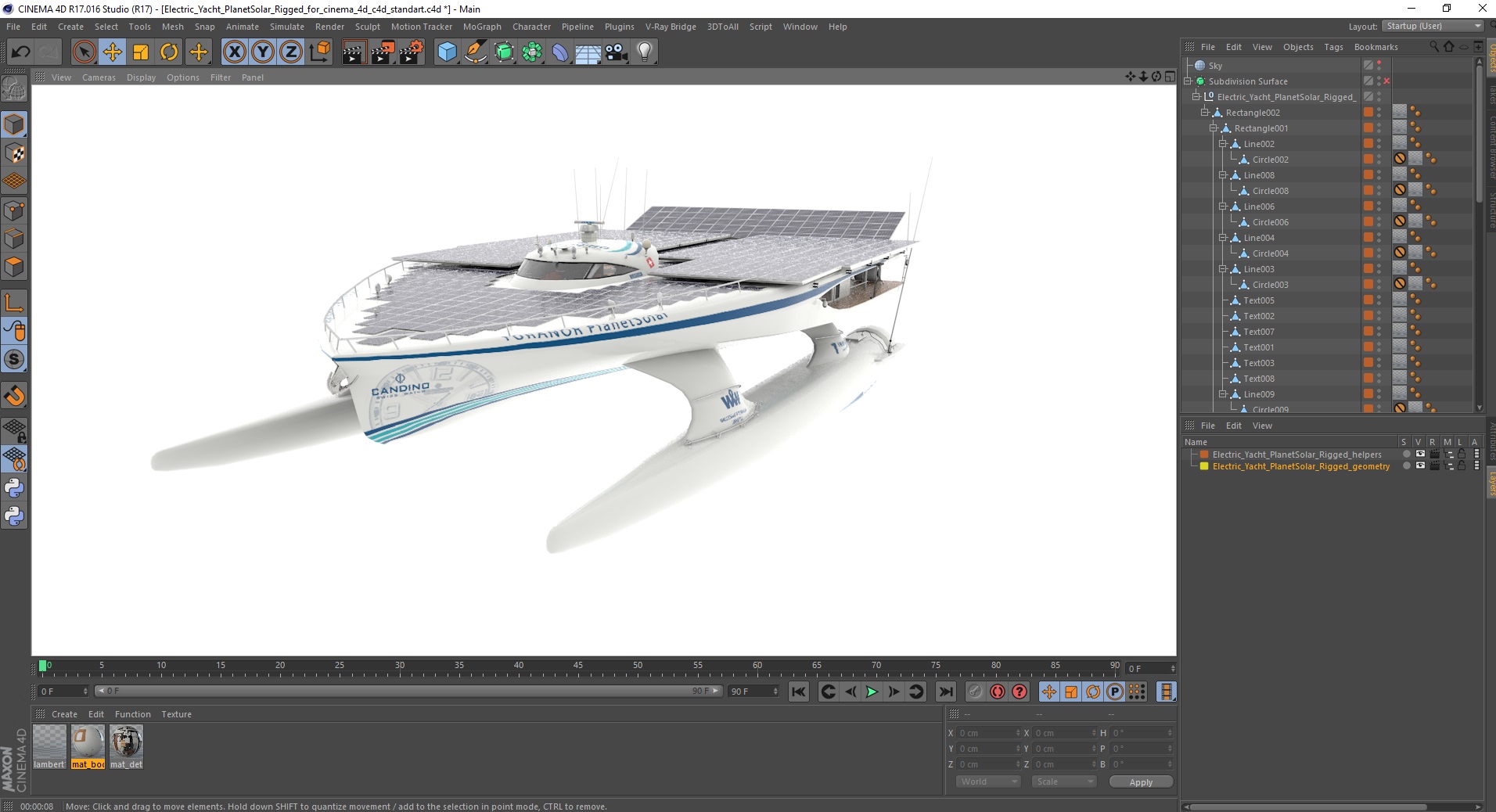The width and height of the screenshot is (1496, 812).
Task: Collapse the Subdivision Surface tree node
Action: pos(1188,81)
